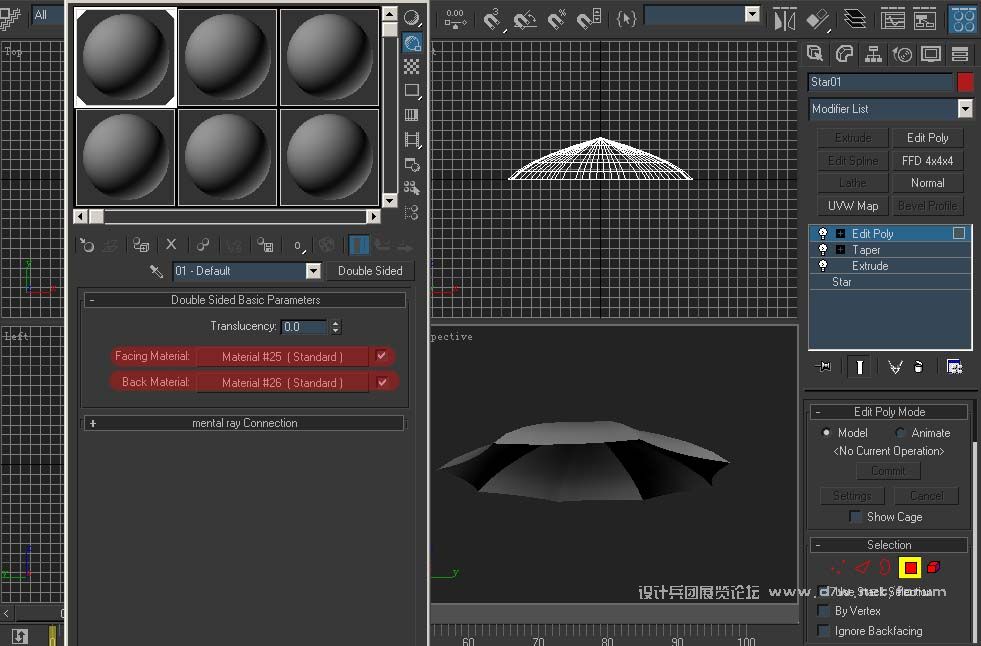This screenshot has width=981, height=646.
Task: Open the Material/Map Navigator icon
Action: pos(411,213)
